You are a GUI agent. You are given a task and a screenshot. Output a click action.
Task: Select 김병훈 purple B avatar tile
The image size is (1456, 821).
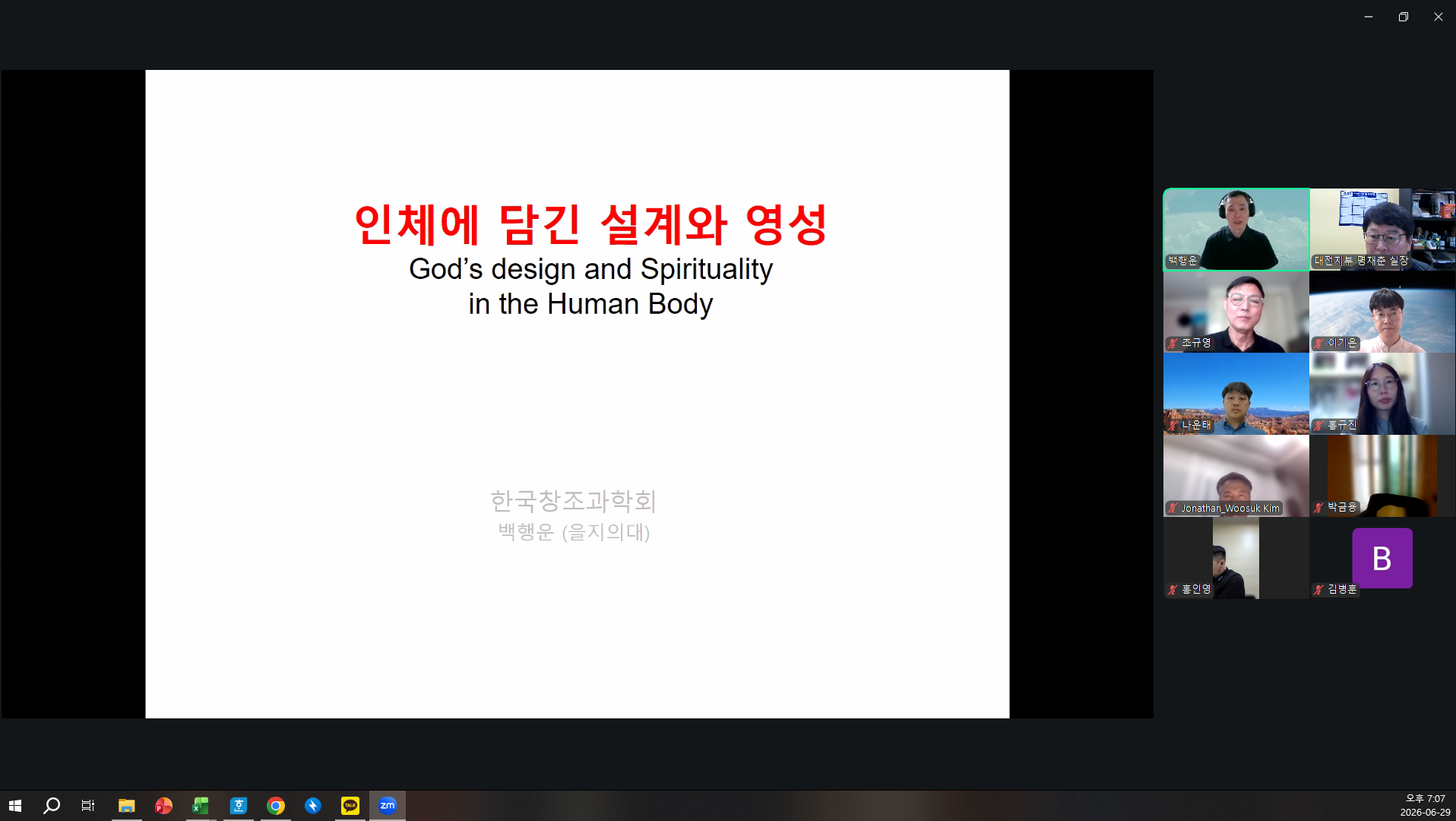(1382, 558)
